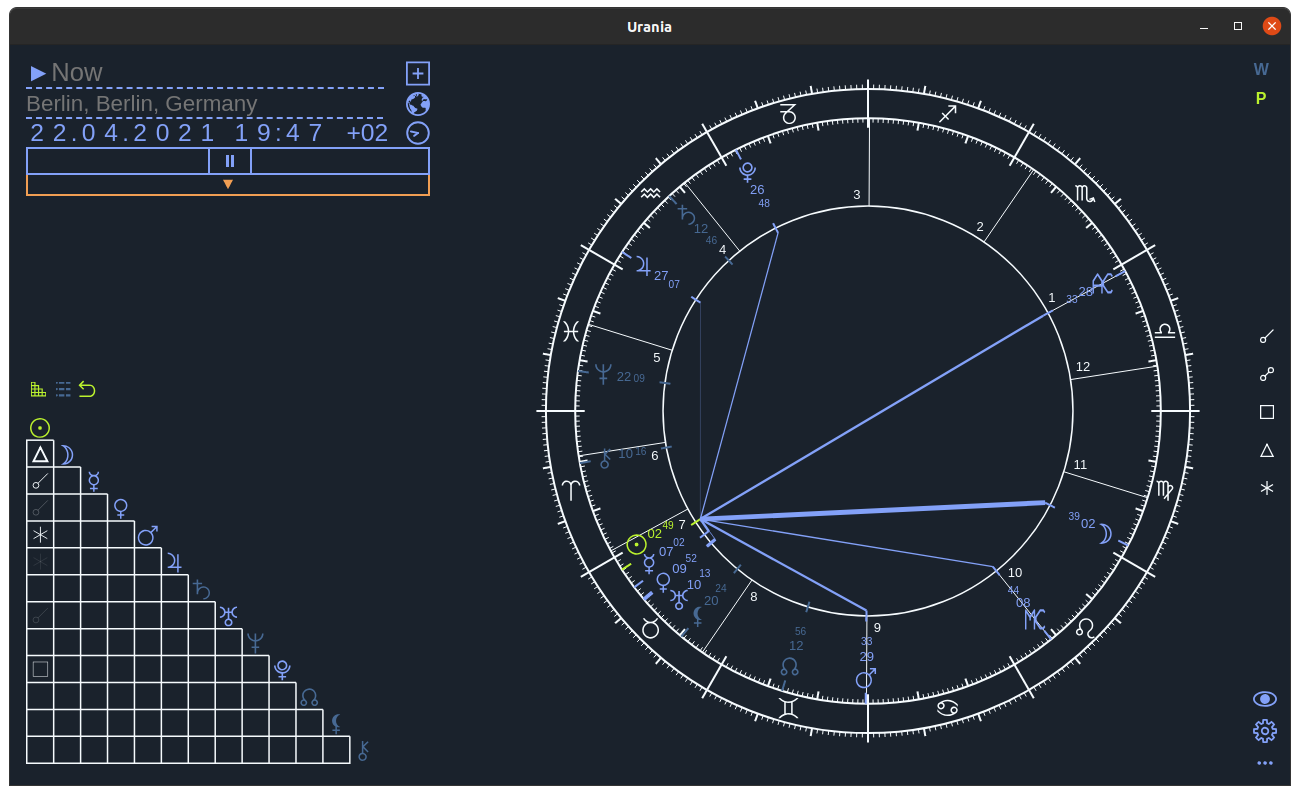Select the Mercury glyph in the aspect table
Viewport: 1300px width, 795px height.
[94, 481]
